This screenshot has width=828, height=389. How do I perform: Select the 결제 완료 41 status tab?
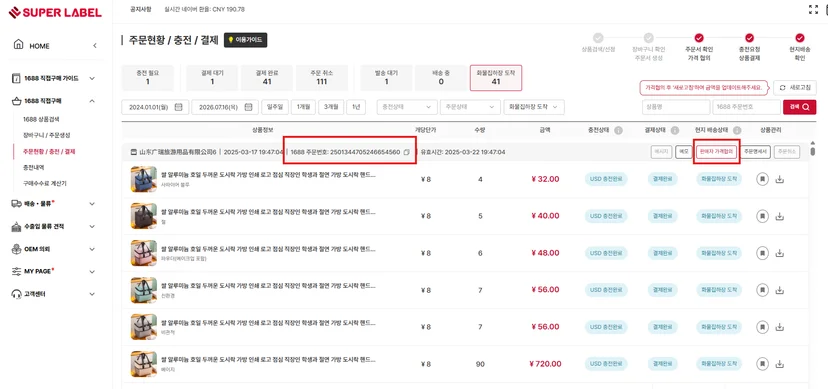pos(267,78)
